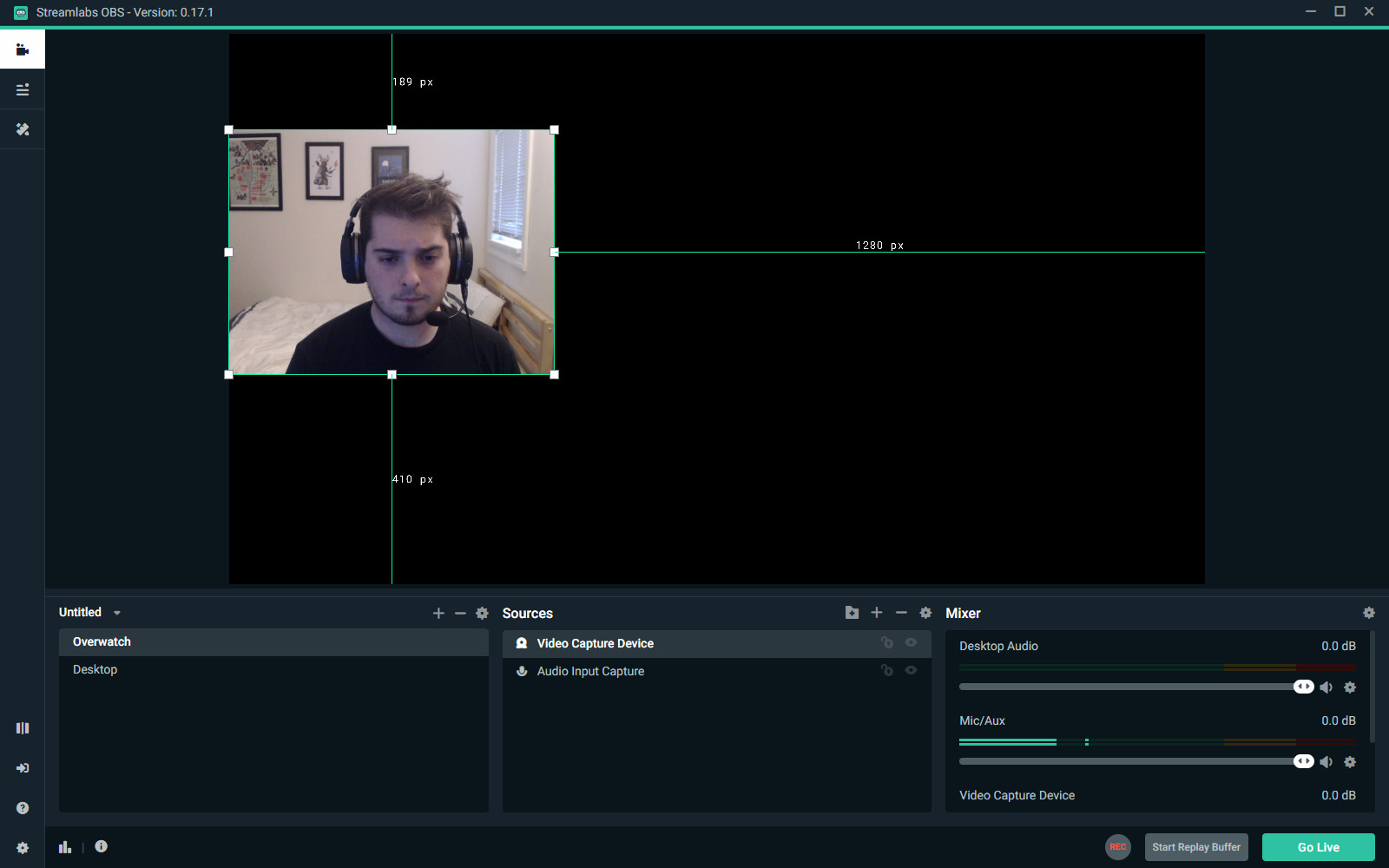Click the Desktop Audio volume slider handle
The image size is (1389, 868).
pyautogui.click(x=1303, y=687)
